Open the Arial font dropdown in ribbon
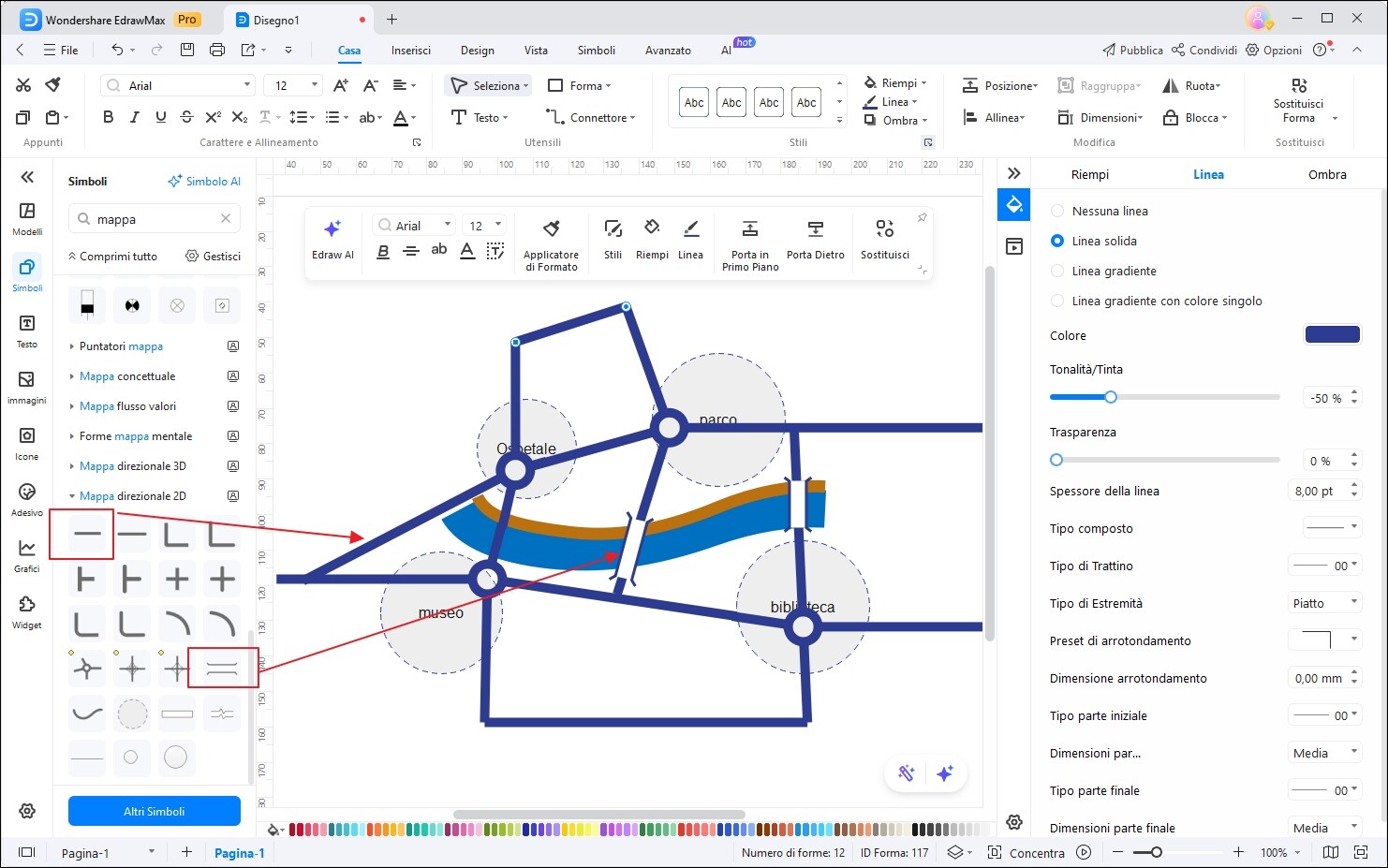1388x868 pixels. pyautogui.click(x=247, y=85)
